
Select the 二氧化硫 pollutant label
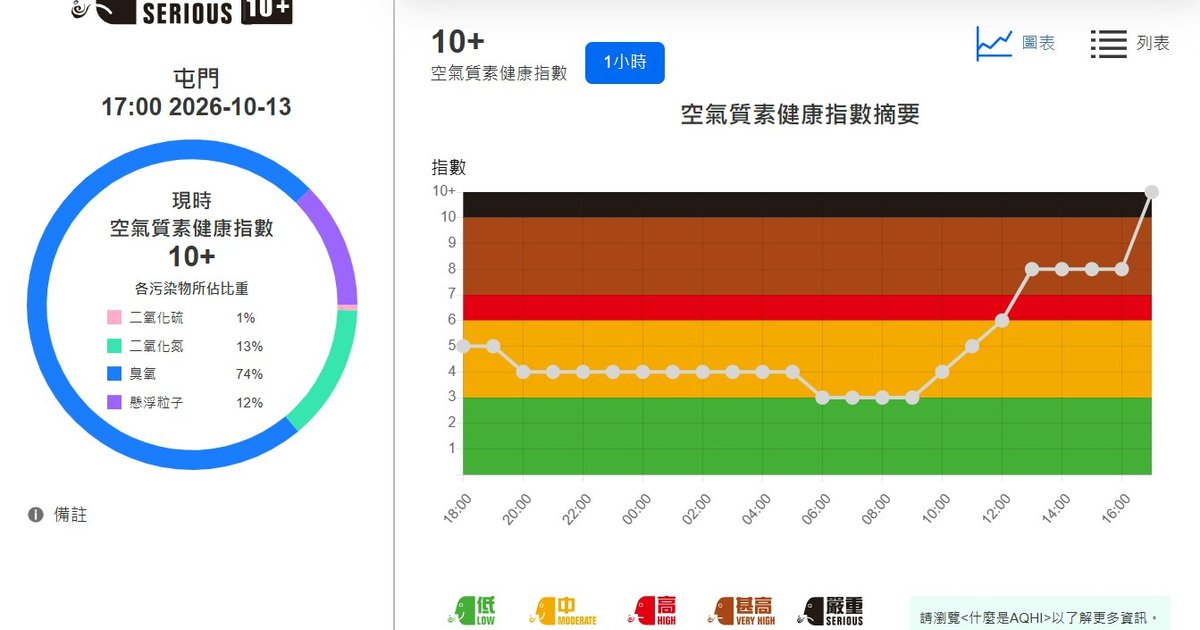[x=157, y=318]
